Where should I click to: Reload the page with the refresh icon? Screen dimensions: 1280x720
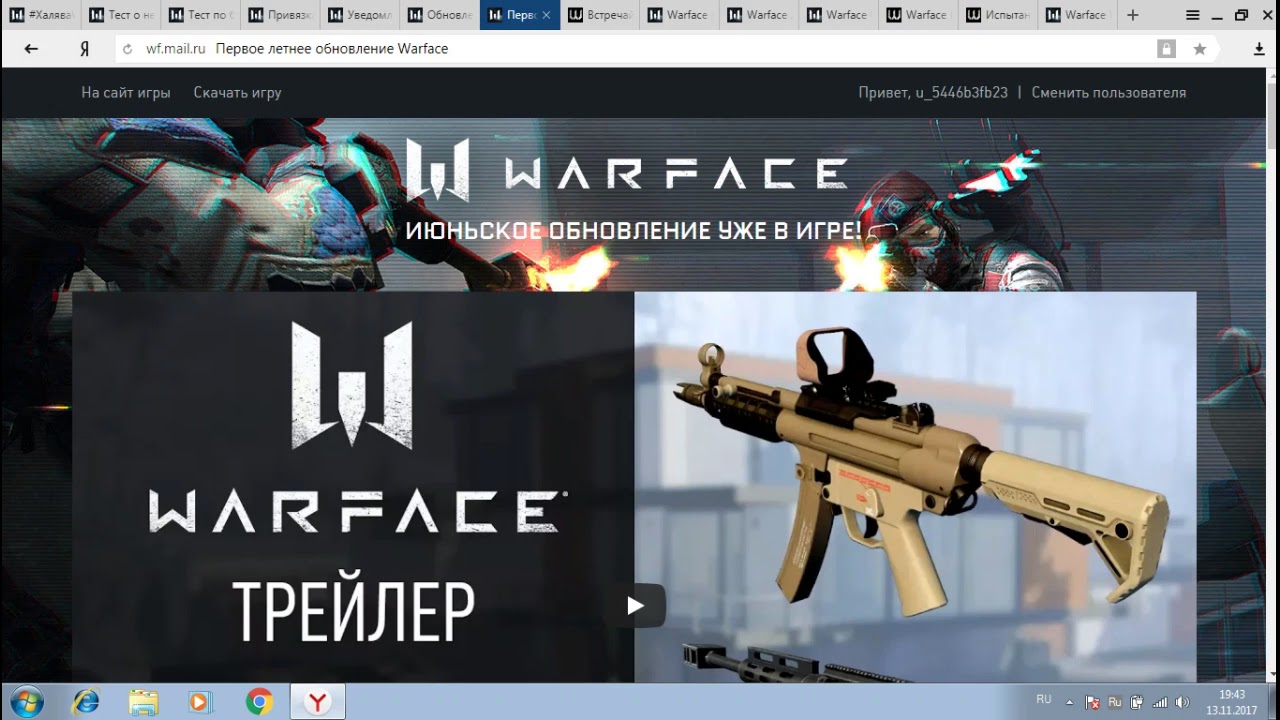pos(127,49)
